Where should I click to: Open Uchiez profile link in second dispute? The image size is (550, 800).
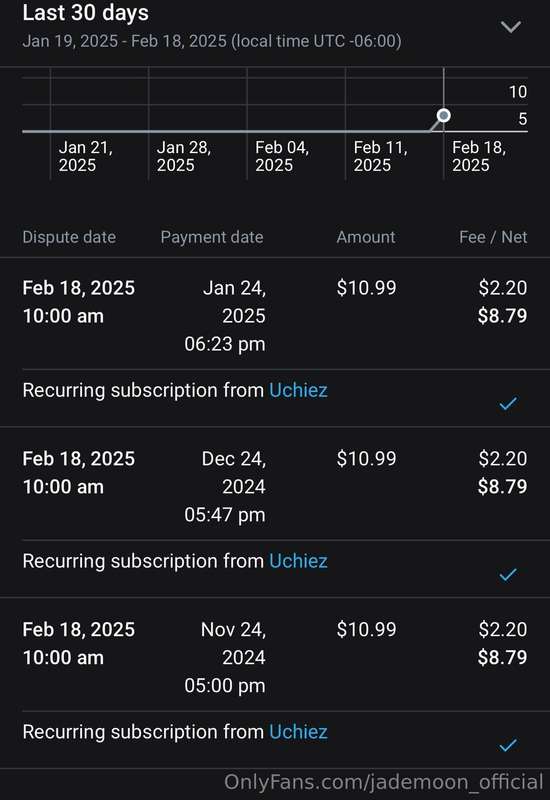298,561
